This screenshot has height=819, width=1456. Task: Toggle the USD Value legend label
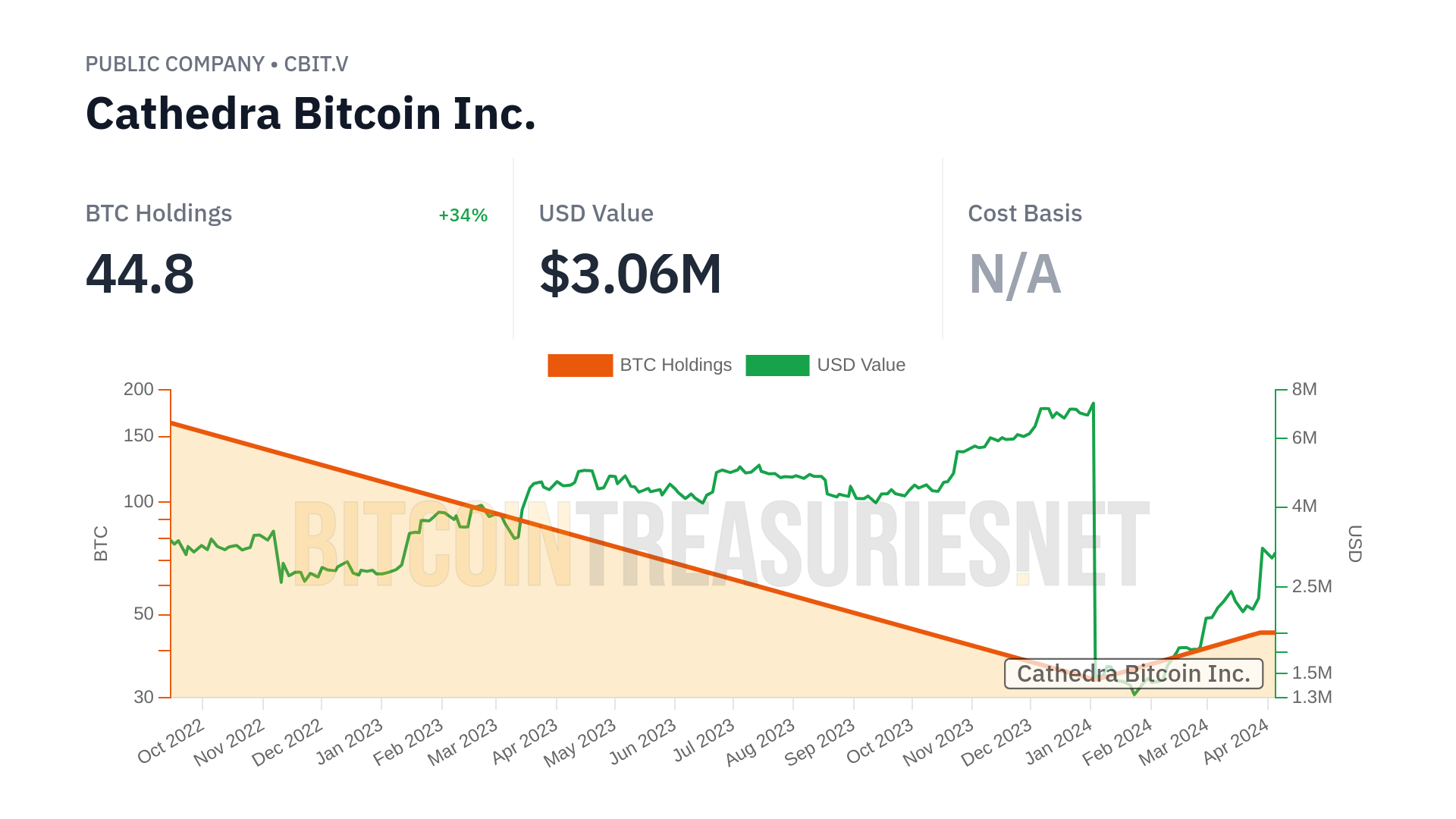click(x=861, y=365)
